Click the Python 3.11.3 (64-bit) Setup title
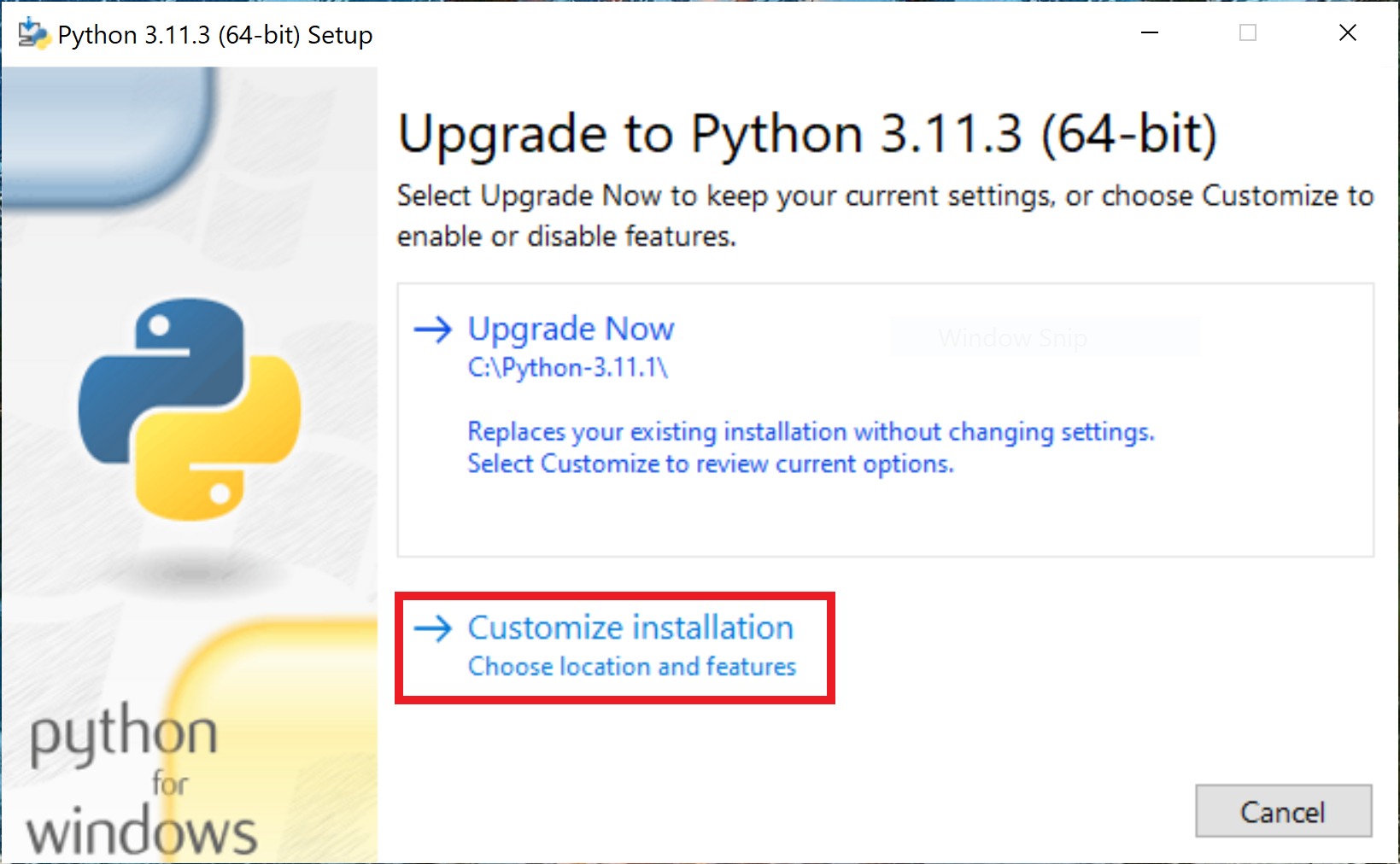Image resolution: width=1400 pixels, height=864 pixels. [215, 35]
